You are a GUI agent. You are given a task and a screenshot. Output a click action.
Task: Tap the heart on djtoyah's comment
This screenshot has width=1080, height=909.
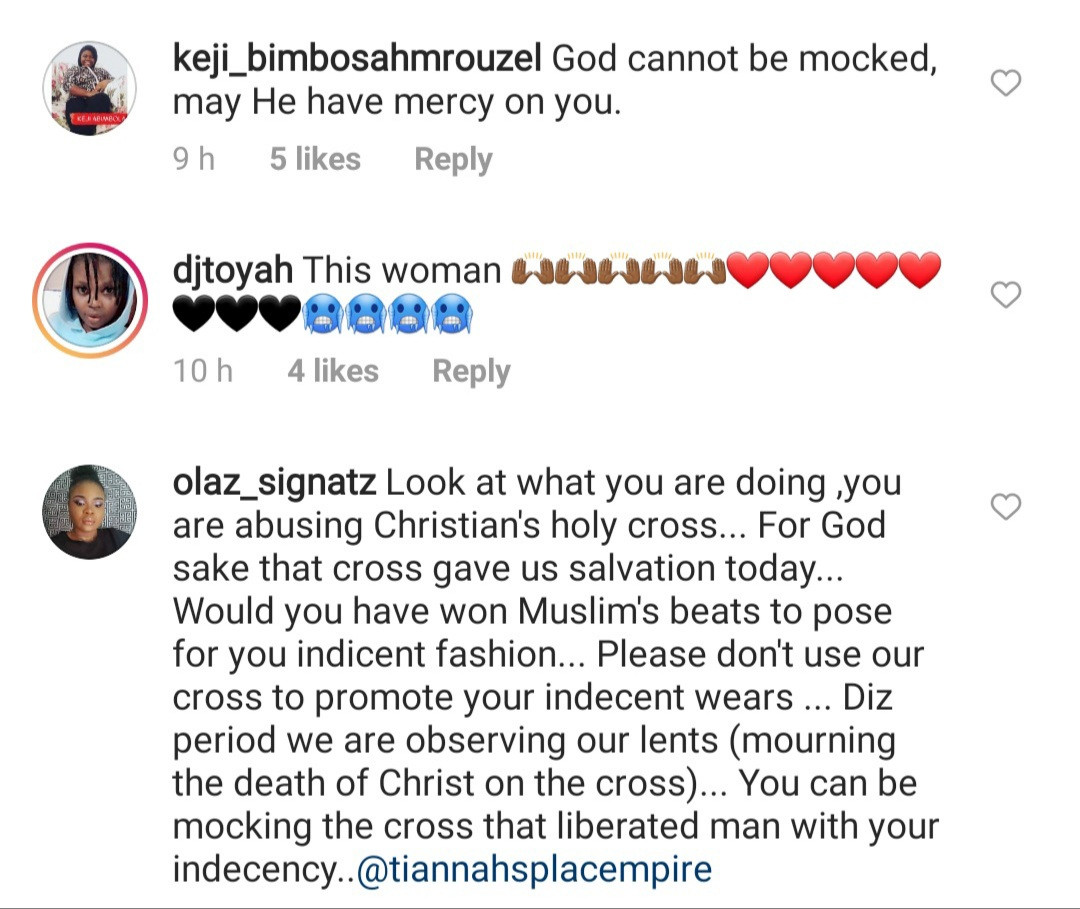click(x=1005, y=295)
